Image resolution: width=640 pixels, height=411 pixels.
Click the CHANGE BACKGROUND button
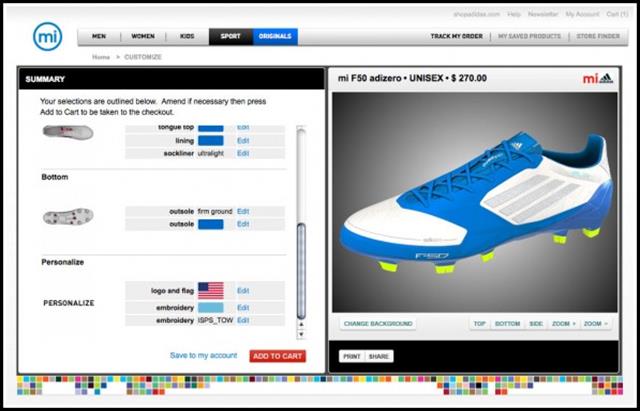click(378, 324)
